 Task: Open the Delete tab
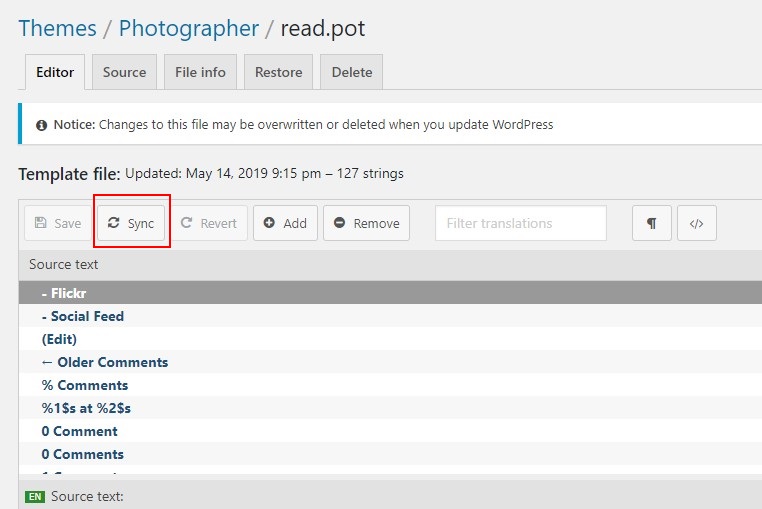click(352, 72)
